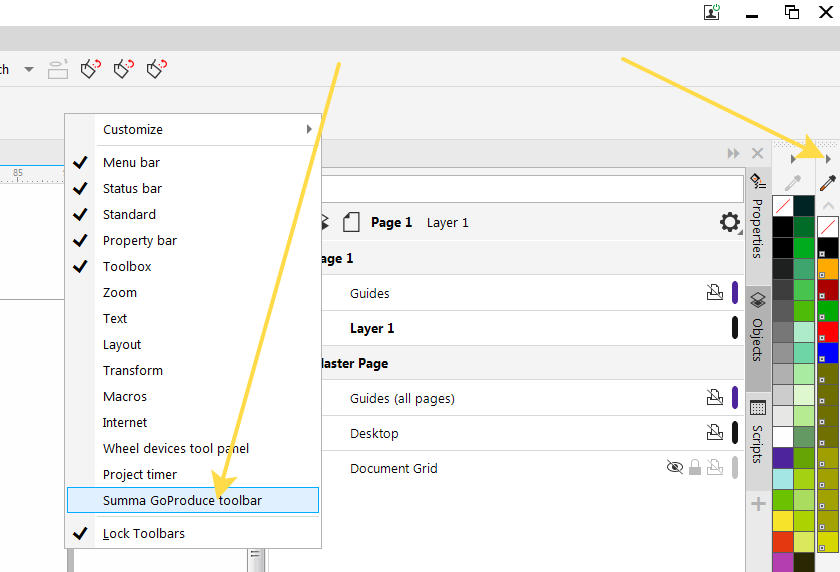Select the Desktop layer row

(532, 433)
